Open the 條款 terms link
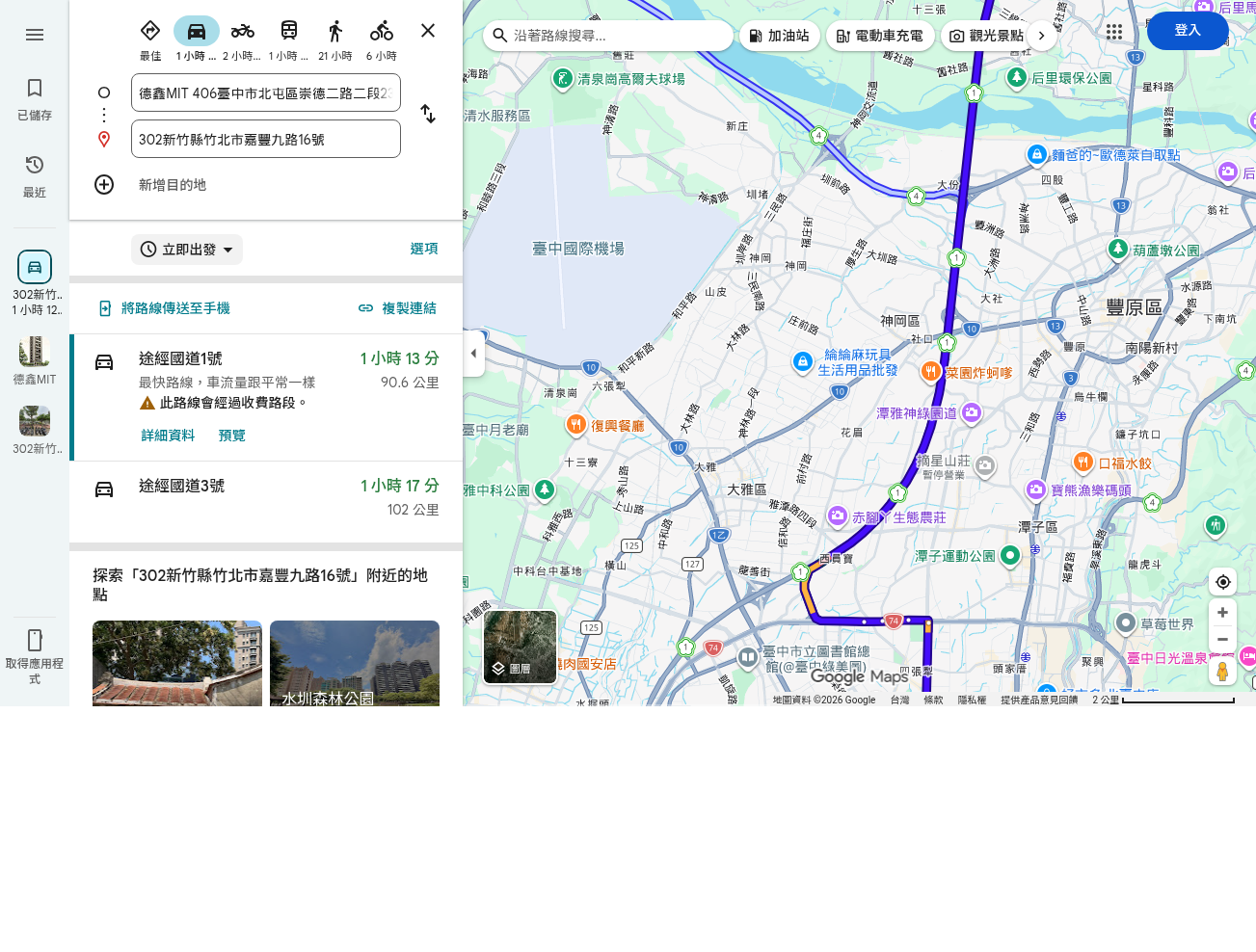Image resolution: width=1256 pixels, height=952 pixels. click(x=933, y=700)
